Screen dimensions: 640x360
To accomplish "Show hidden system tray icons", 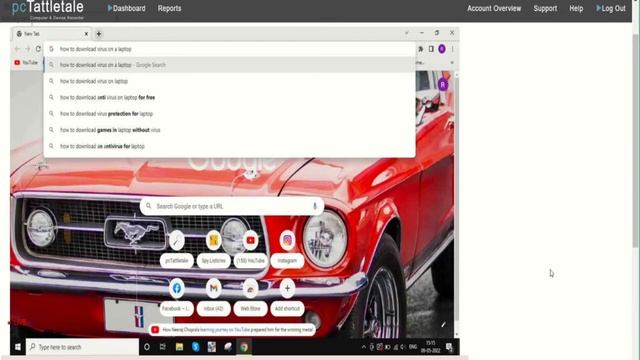I will tap(364, 347).
